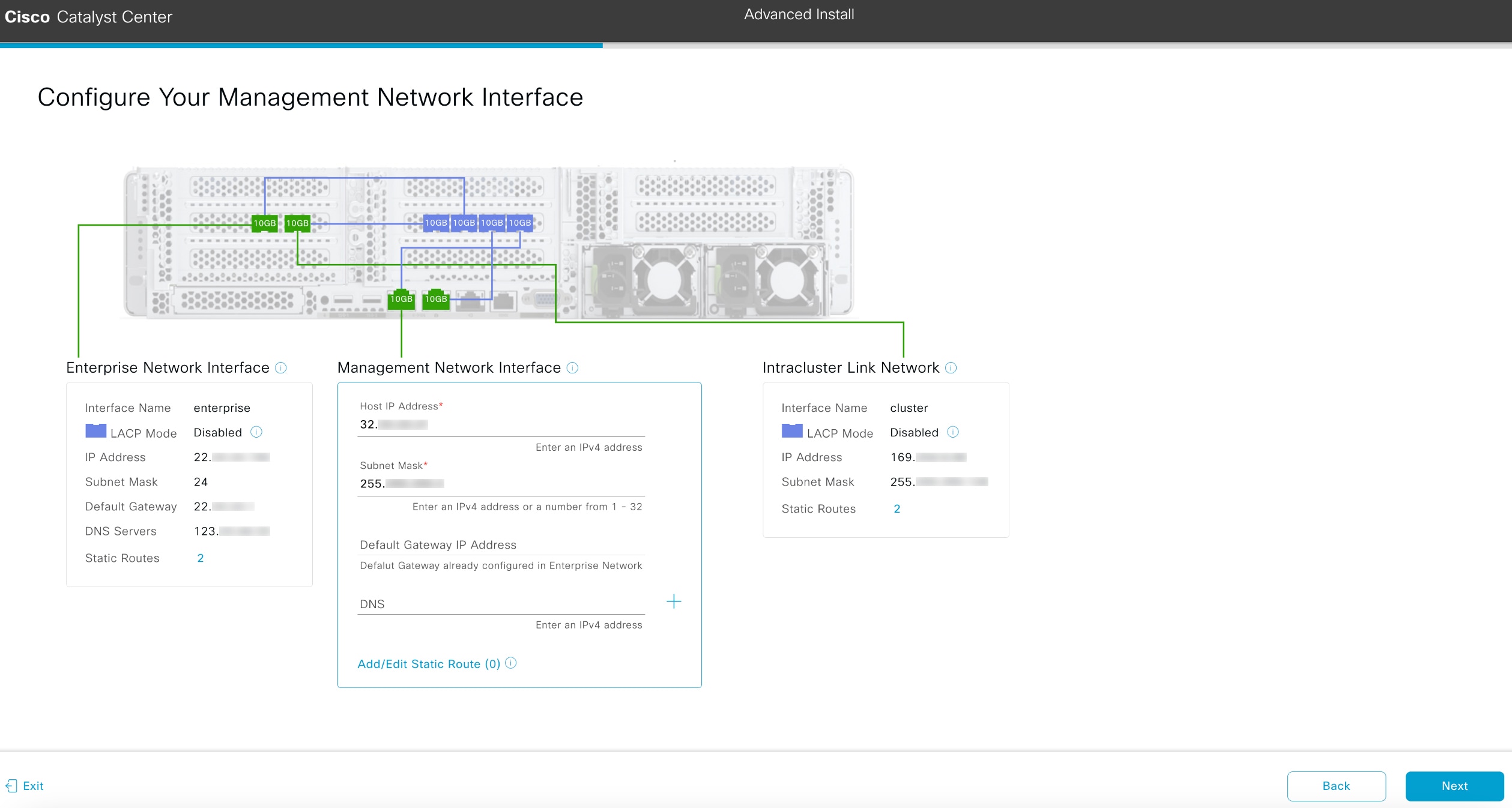Click the Add Static Route info icon
The image size is (1512, 808).
(510, 663)
